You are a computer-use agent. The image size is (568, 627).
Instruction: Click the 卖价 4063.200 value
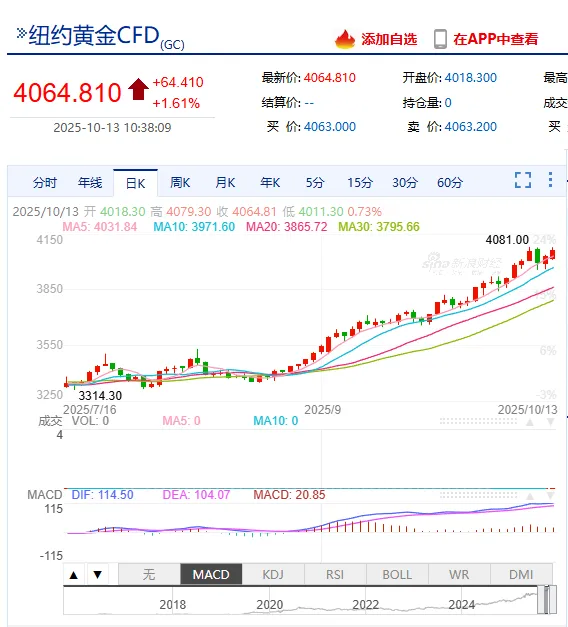click(471, 127)
